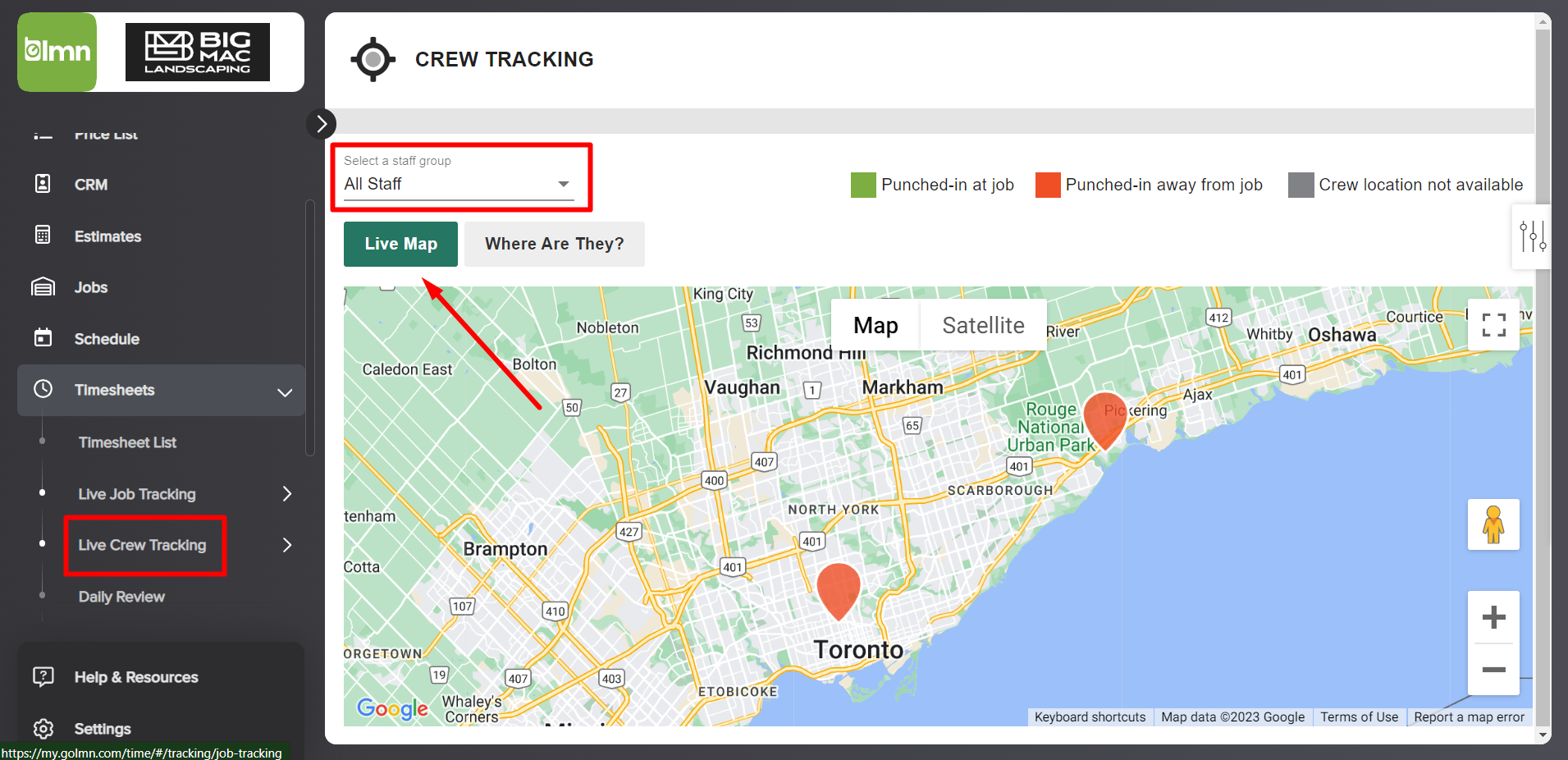Select the Where Are They? tab
1568x760 pixels.
point(554,244)
